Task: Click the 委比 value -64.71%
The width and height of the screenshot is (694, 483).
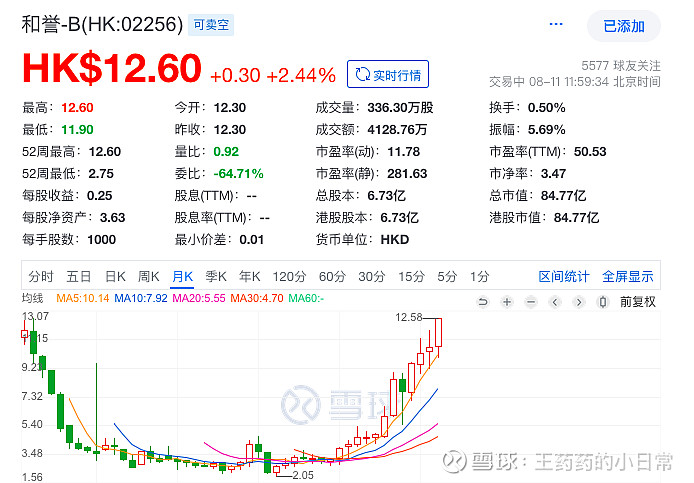Action: click(238, 174)
